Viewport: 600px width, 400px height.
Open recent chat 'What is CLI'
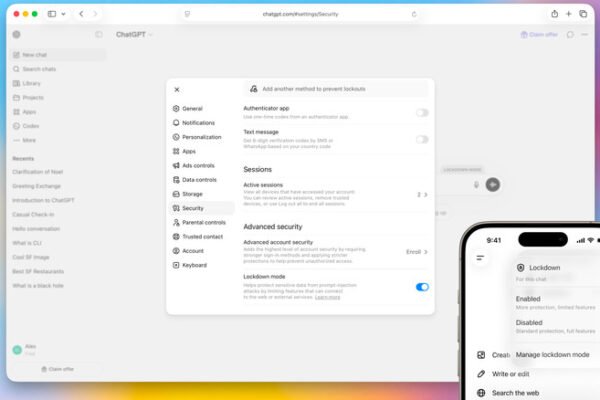27,243
